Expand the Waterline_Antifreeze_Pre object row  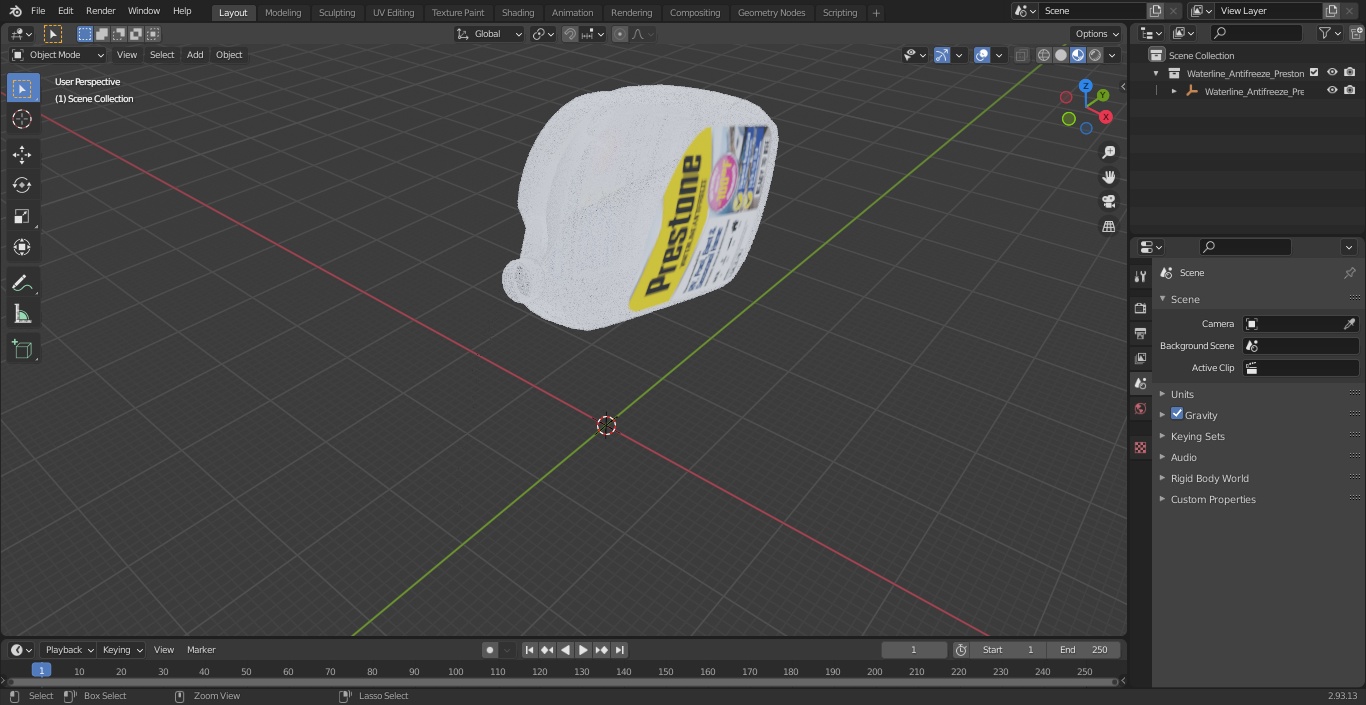coord(1174,91)
